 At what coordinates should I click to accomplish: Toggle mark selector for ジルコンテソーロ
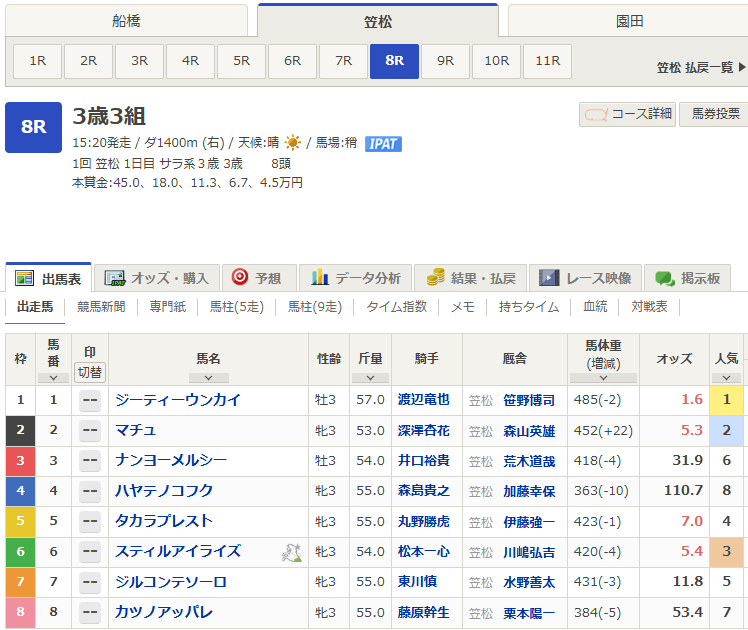point(90,582)
